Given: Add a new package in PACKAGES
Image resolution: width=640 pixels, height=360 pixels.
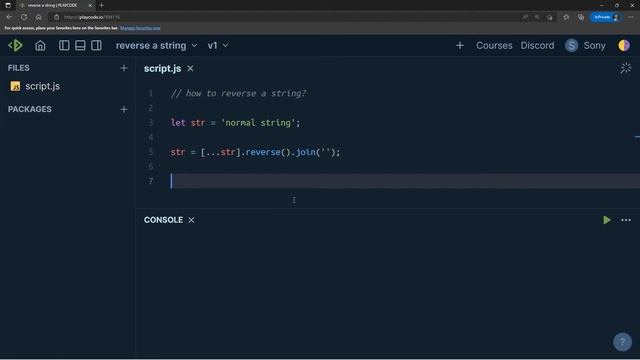Looking at the screenshot, I should (x=124, y=109).
